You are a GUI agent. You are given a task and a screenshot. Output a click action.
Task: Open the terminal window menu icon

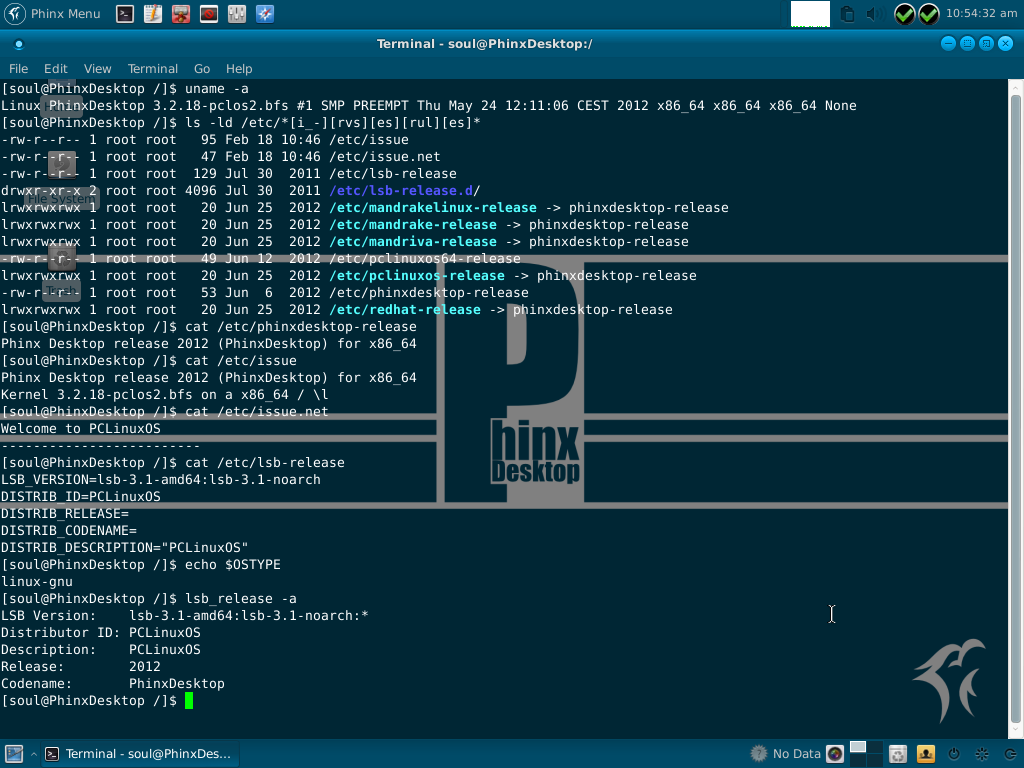(x=19, y=44)
